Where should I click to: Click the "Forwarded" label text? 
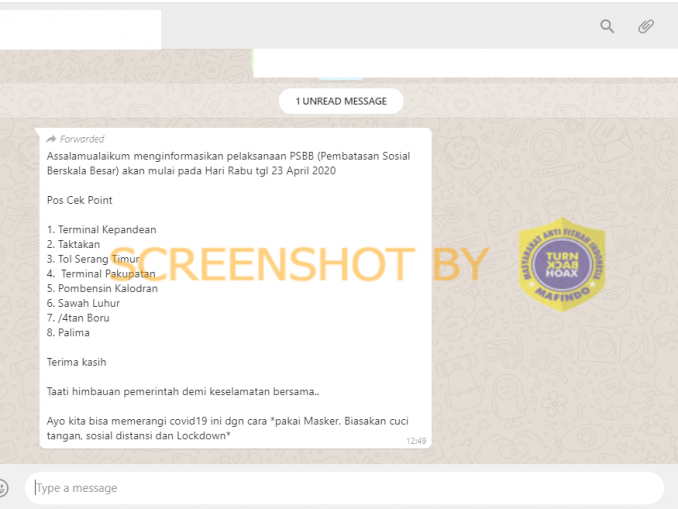click(x=82, y=139)
